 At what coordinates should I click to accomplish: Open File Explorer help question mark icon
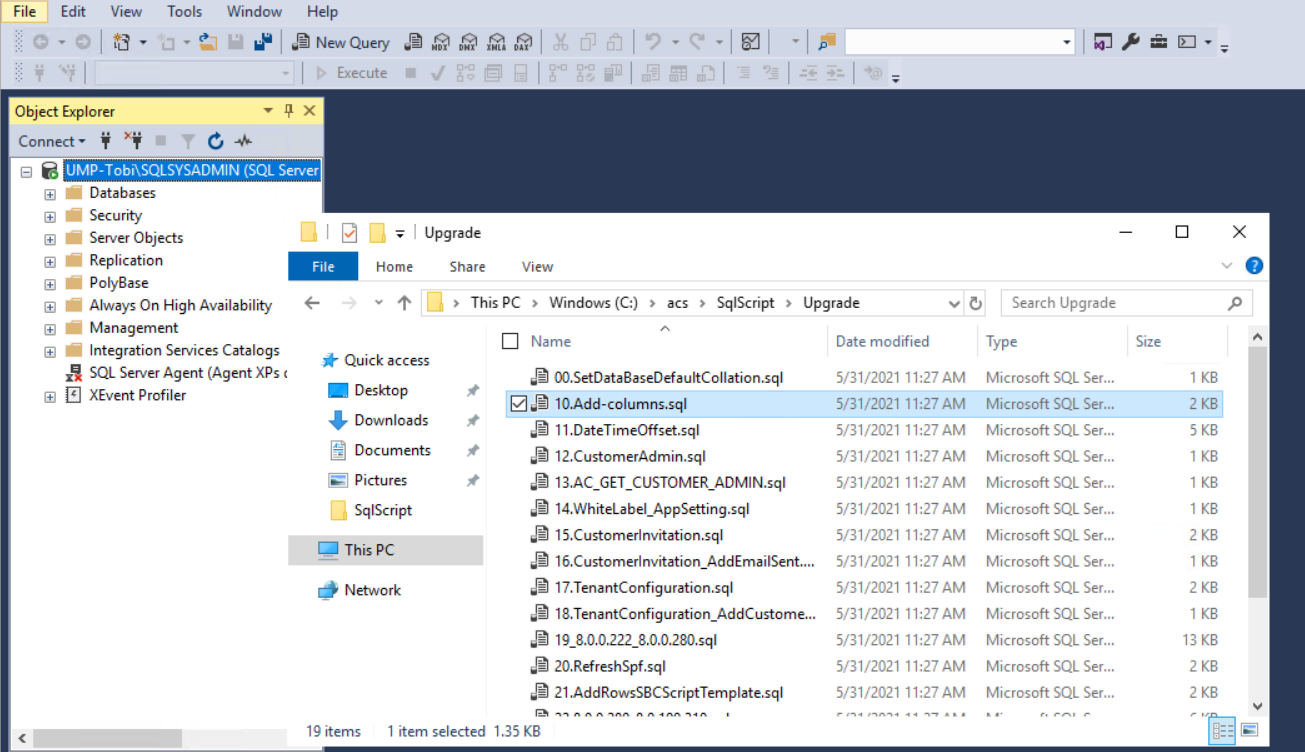[x=1253, y=266]
